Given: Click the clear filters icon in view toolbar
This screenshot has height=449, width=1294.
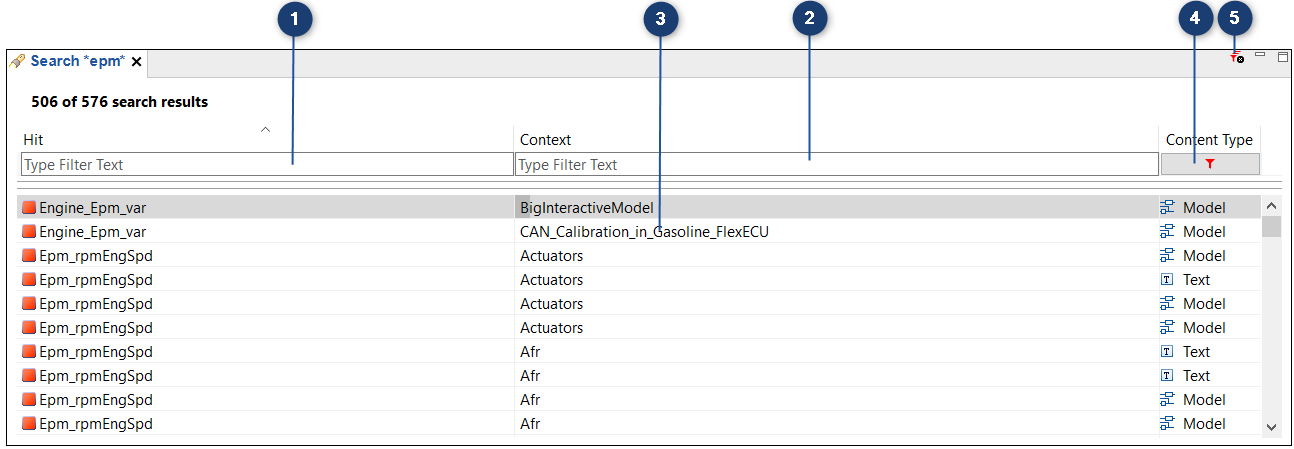Looking at the screenshot, I should (x=1237, y=59).
